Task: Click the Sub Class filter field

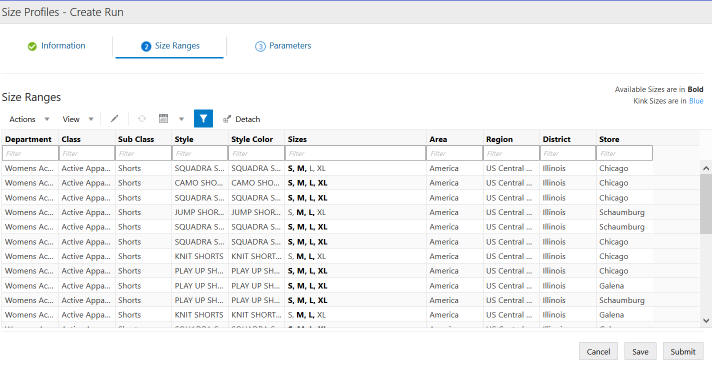Action: tap(143, 154)
